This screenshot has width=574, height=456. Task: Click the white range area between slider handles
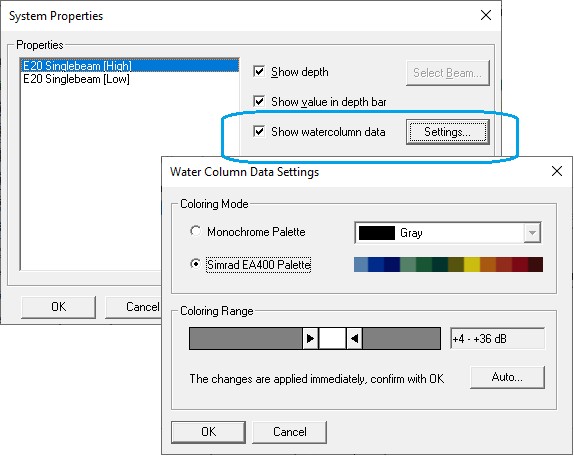(332, 339)
